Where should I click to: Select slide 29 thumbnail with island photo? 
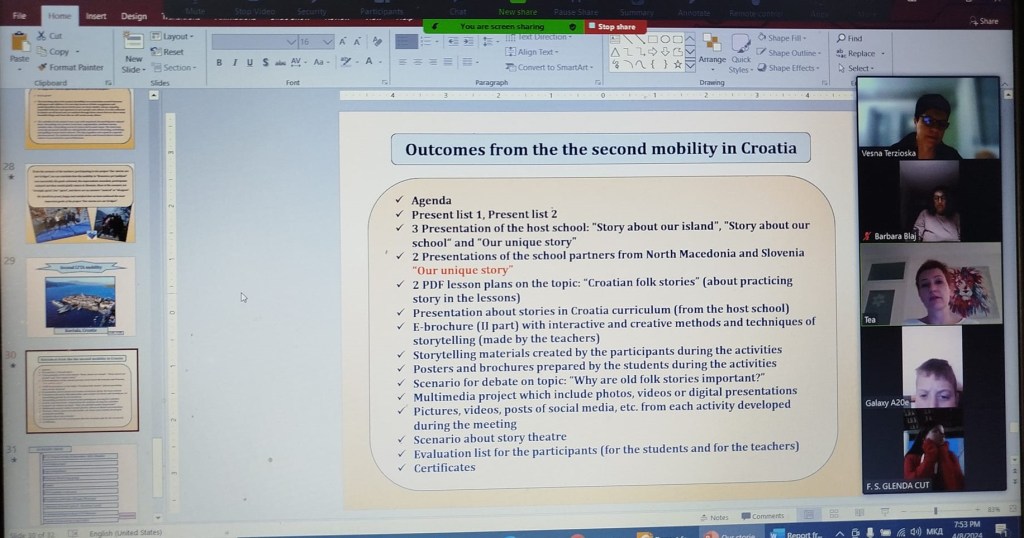tap(82, 294)
